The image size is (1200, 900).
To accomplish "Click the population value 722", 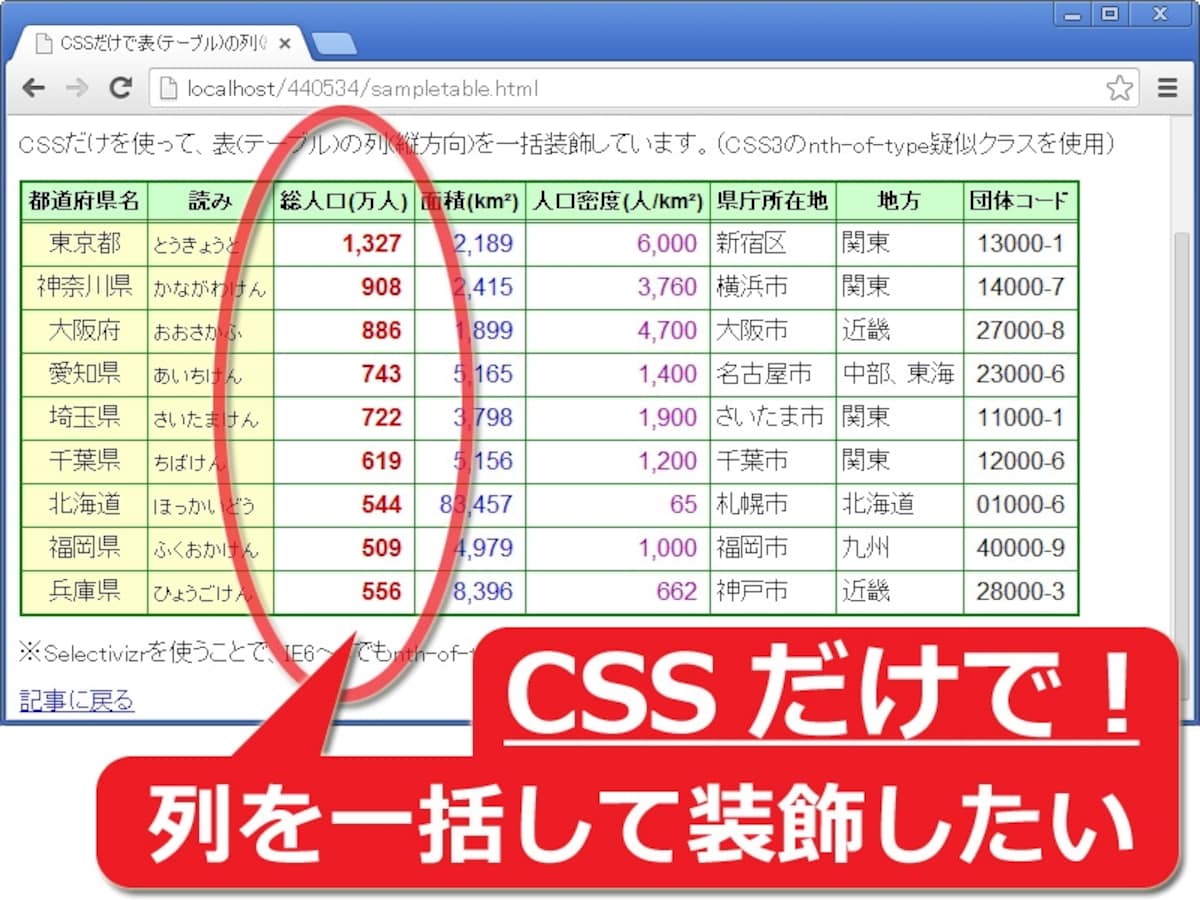I will tap(381, 417).
